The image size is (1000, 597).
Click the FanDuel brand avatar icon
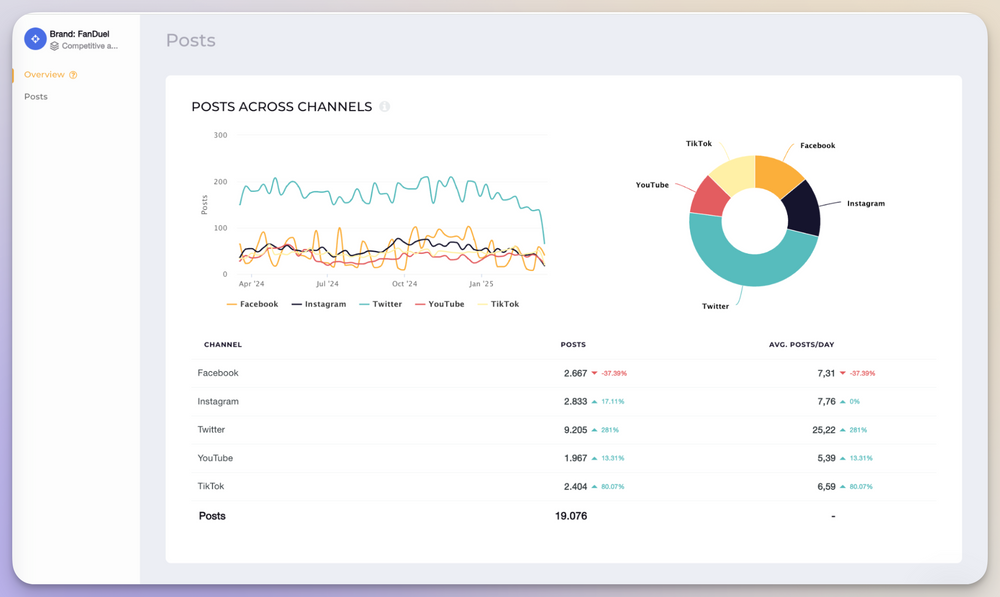click(35, 38)
